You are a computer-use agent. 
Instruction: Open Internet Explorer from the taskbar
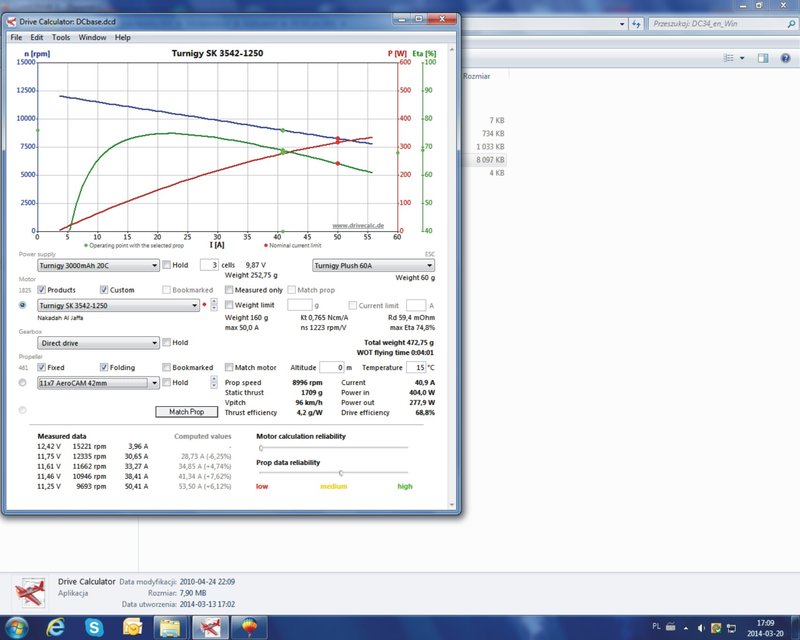[55, 627]
